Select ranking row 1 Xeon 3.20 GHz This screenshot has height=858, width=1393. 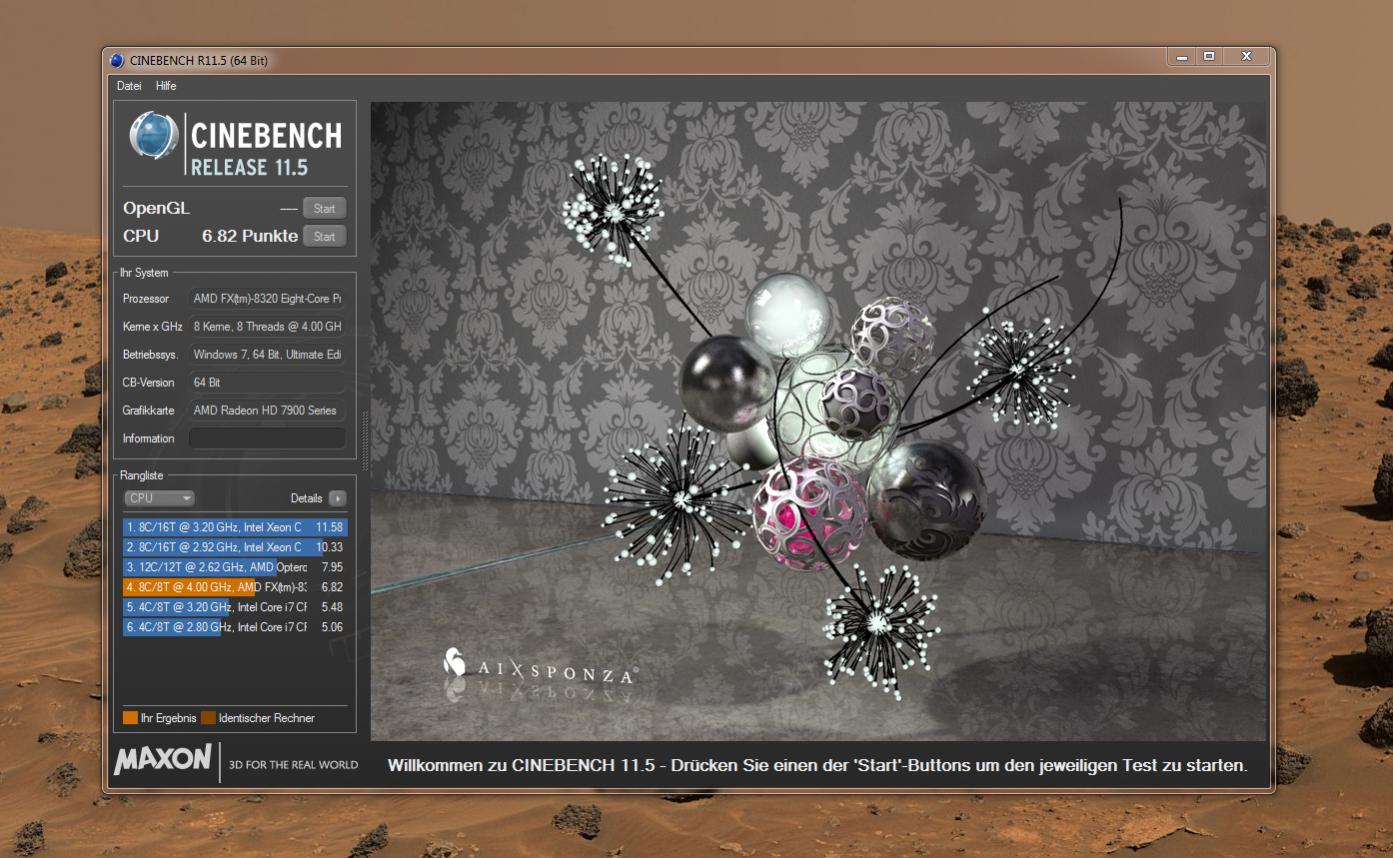tap(235, 527)
